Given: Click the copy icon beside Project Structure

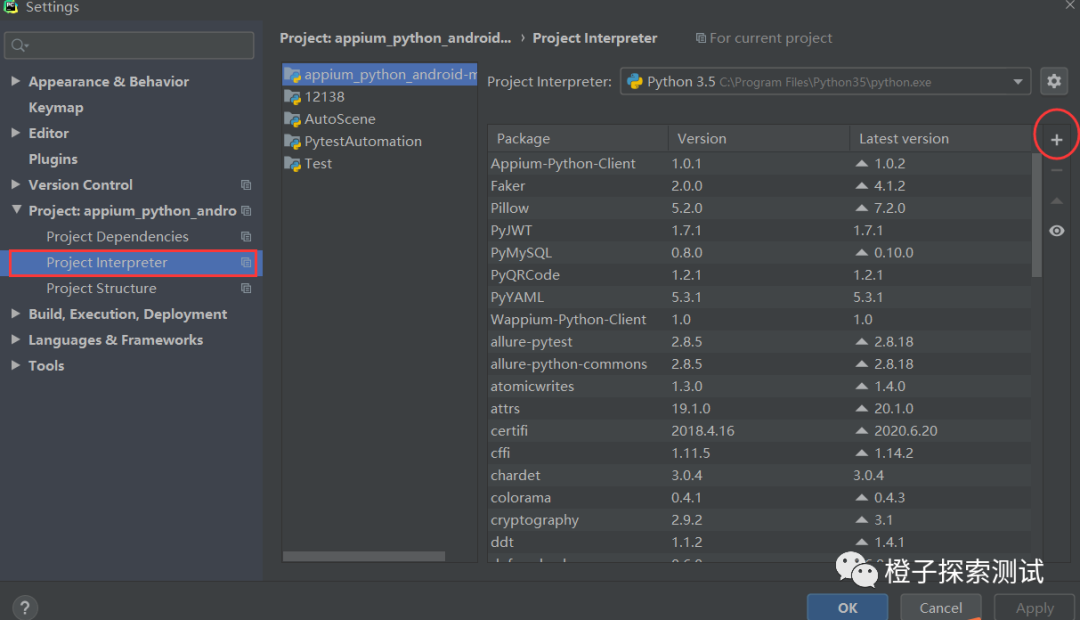Looking at the screenshot, I should [x=246, y=288].
